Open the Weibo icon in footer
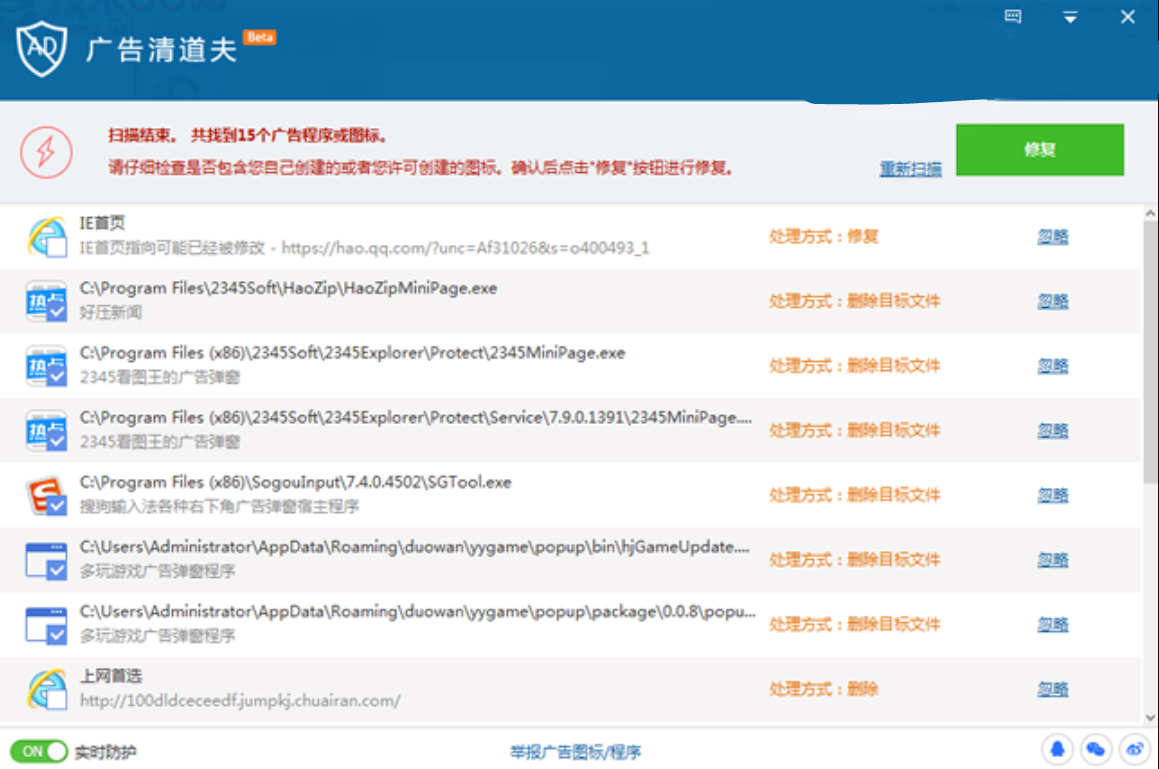The width and height of the screenshot is (1159, 769). [1135, 750]
